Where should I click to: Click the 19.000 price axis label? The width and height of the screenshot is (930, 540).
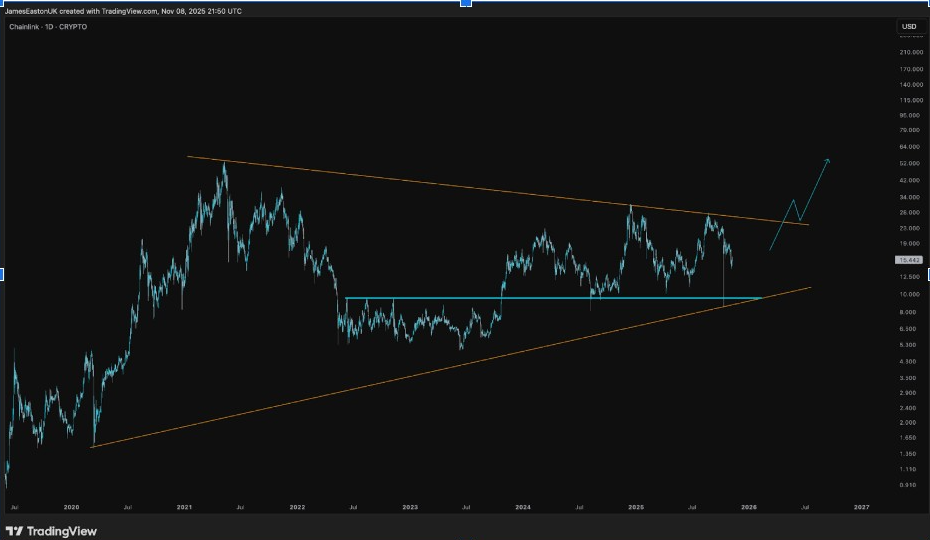[911, 243]
